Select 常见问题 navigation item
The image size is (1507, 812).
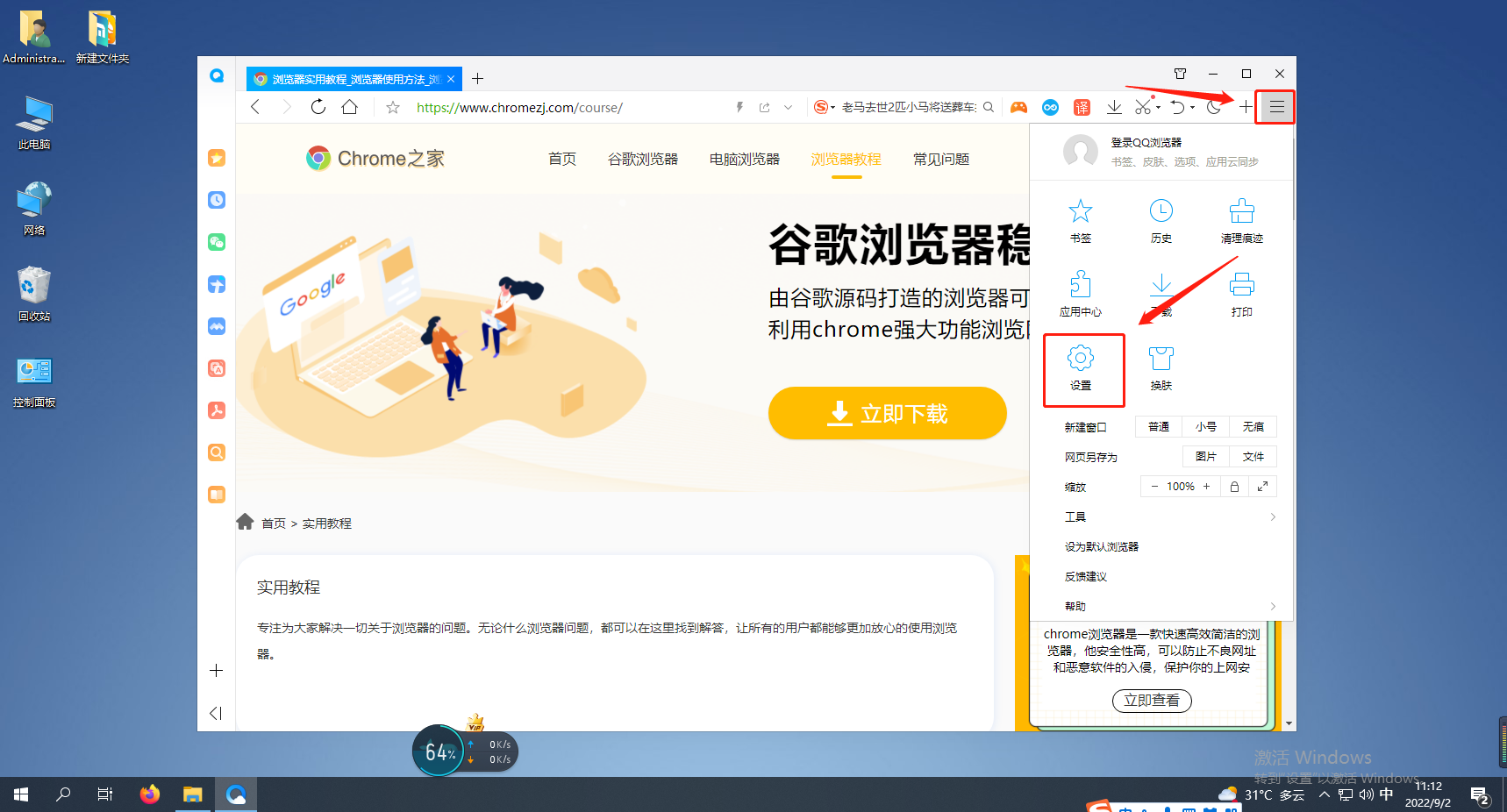[x=941, y=159]
